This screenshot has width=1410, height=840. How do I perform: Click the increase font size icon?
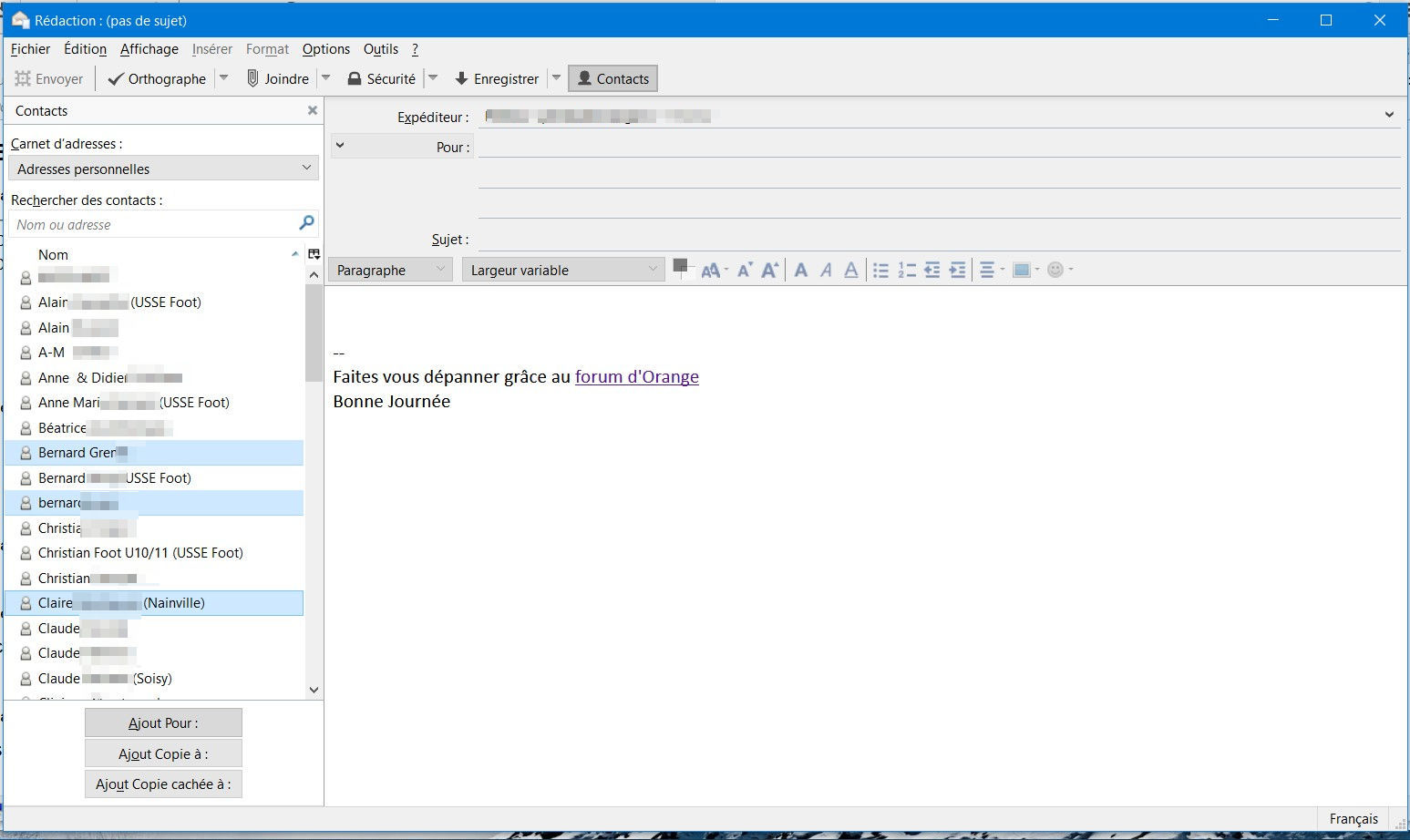pos(770,271)
